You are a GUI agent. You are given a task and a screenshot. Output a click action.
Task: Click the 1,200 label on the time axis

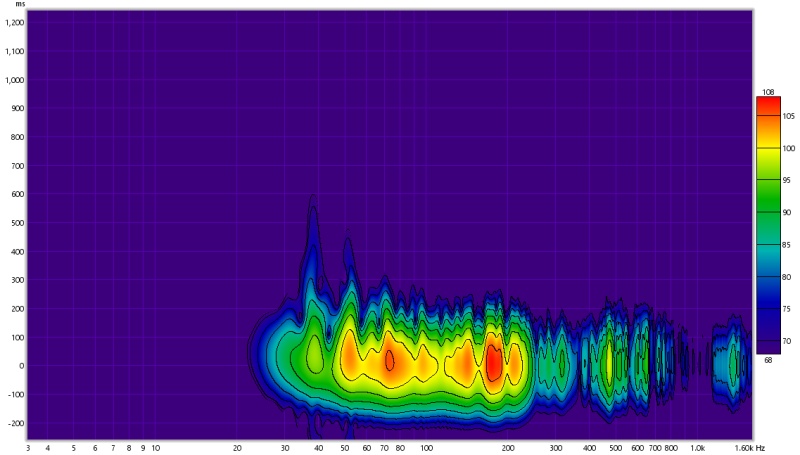[x=14, y=22]
